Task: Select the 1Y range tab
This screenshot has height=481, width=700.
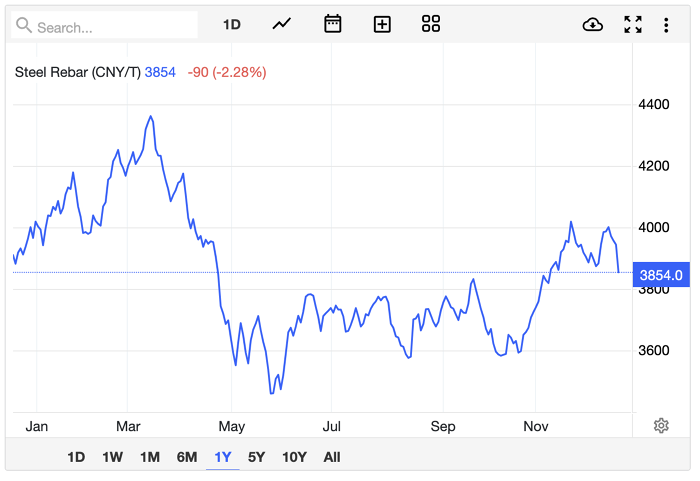Action: click(x=223, y=457)
